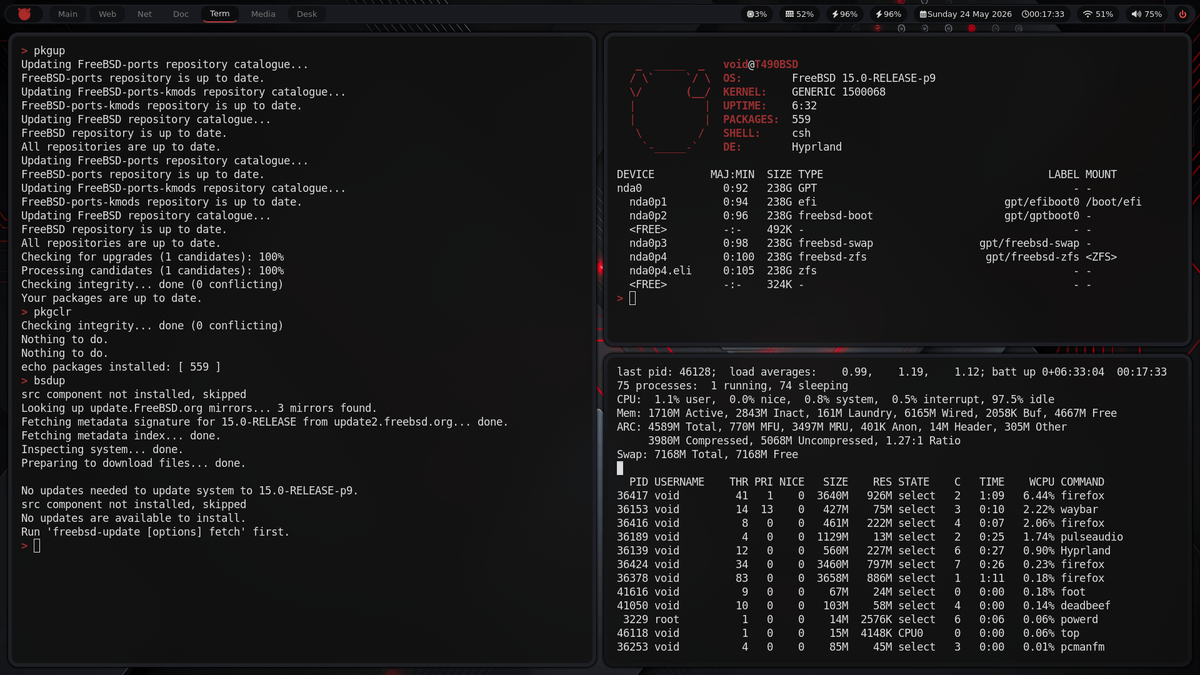Screen dimensions: 1200x675
Task: Click 'Preparing to download files... done.'
Action: (133, 464)
